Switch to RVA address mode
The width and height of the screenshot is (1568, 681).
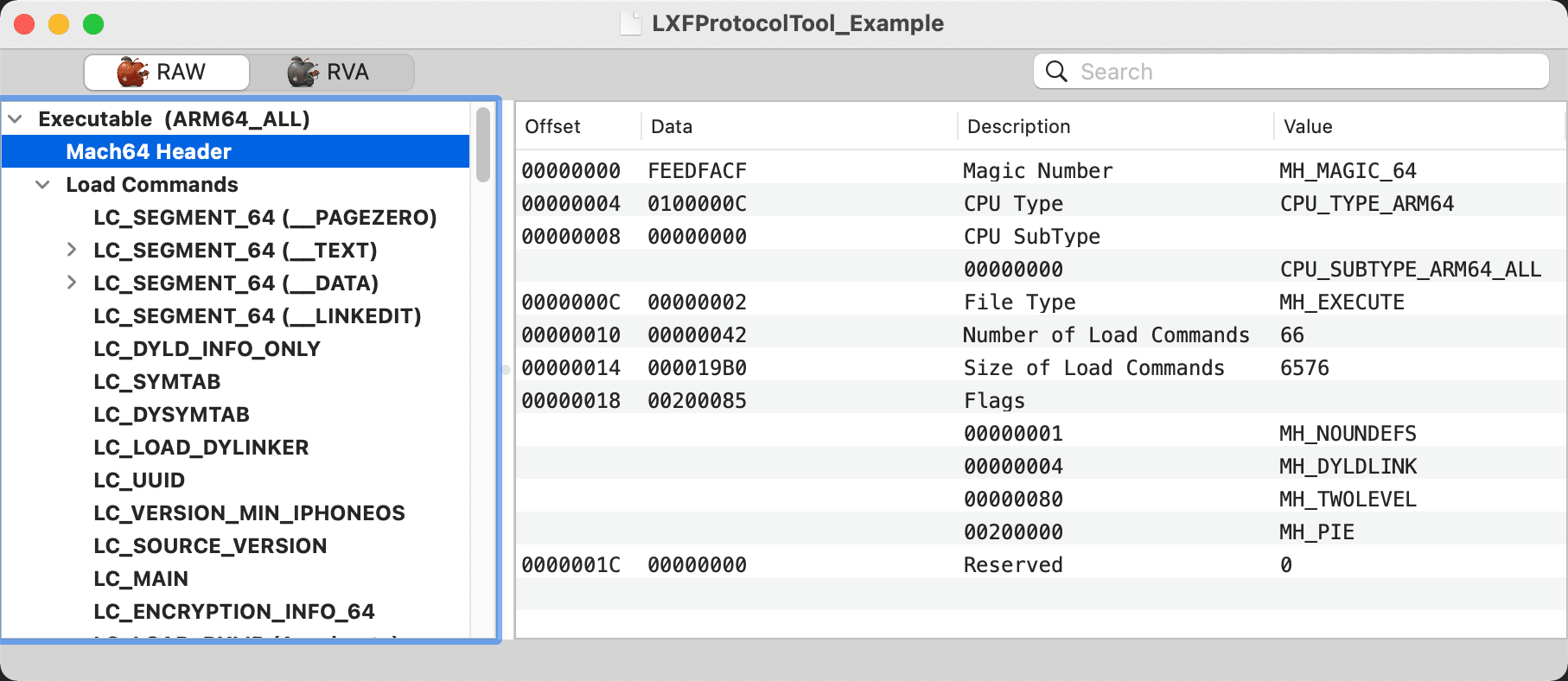[332, 72]
